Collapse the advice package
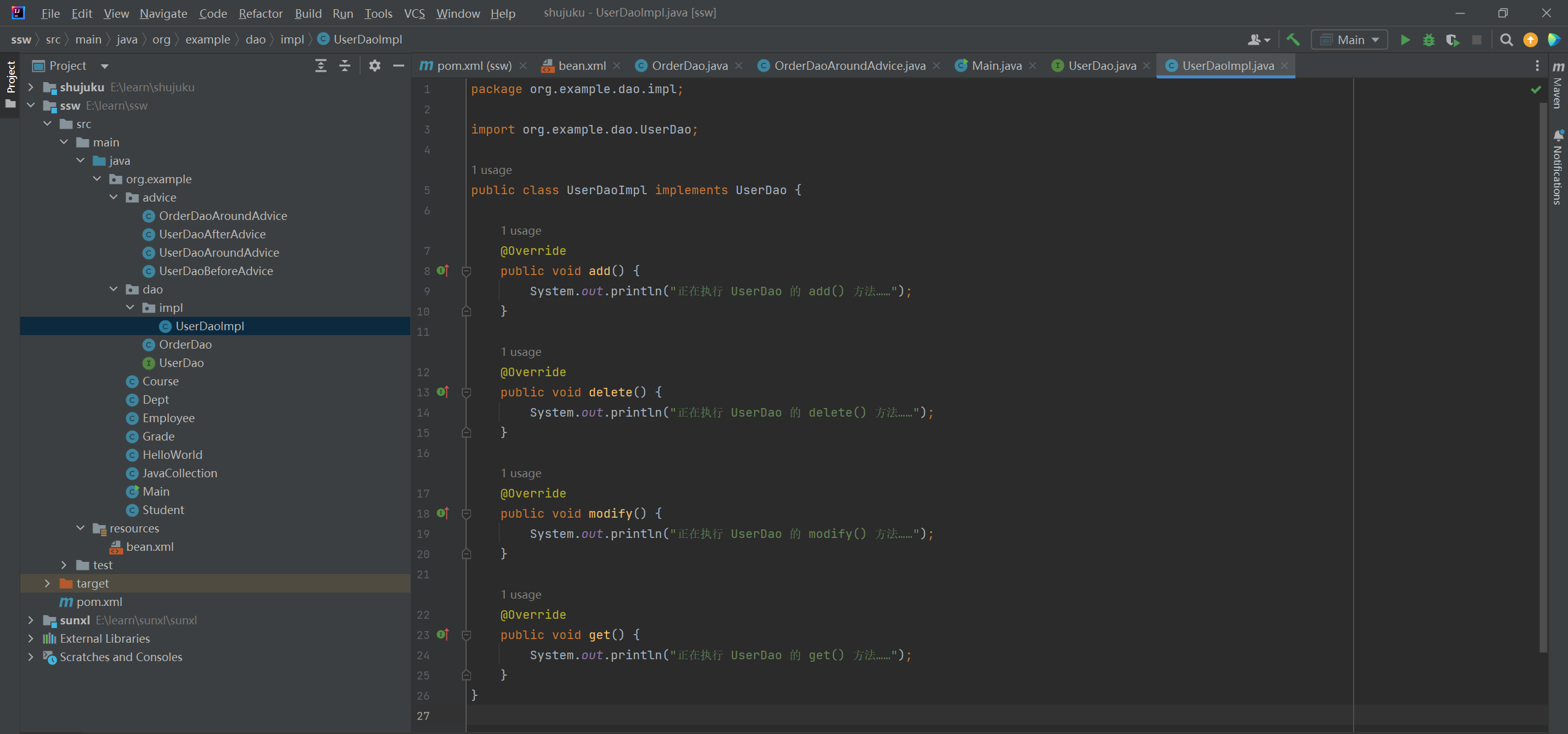 113,197
